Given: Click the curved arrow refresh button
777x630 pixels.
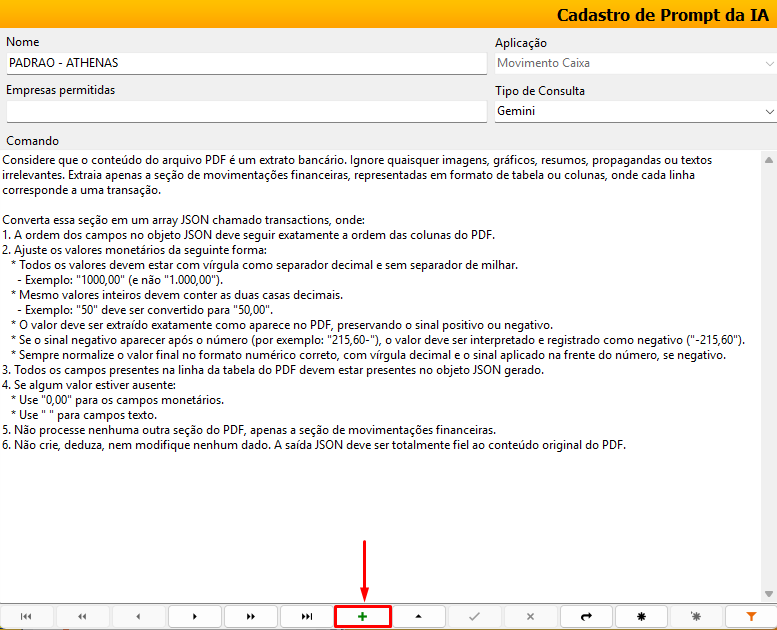Looking at the screenshot, I should click(x=586, y=617).
